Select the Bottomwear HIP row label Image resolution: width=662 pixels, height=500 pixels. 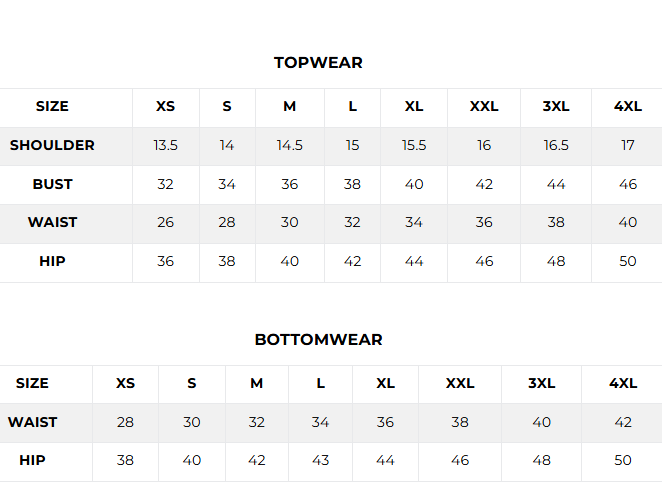tap(32, 461)
